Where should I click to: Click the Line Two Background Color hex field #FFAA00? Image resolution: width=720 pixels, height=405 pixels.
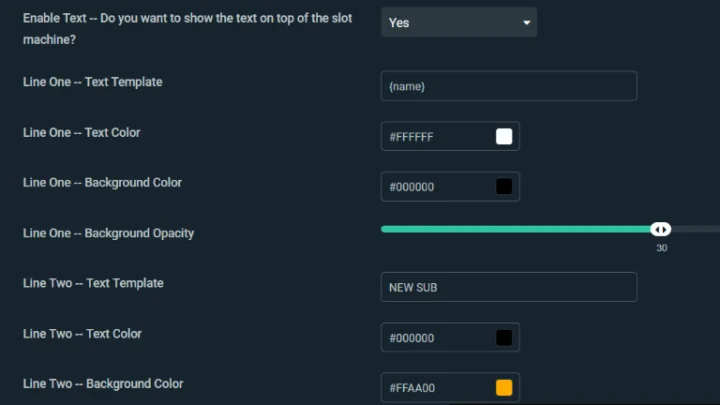point(435,388)
